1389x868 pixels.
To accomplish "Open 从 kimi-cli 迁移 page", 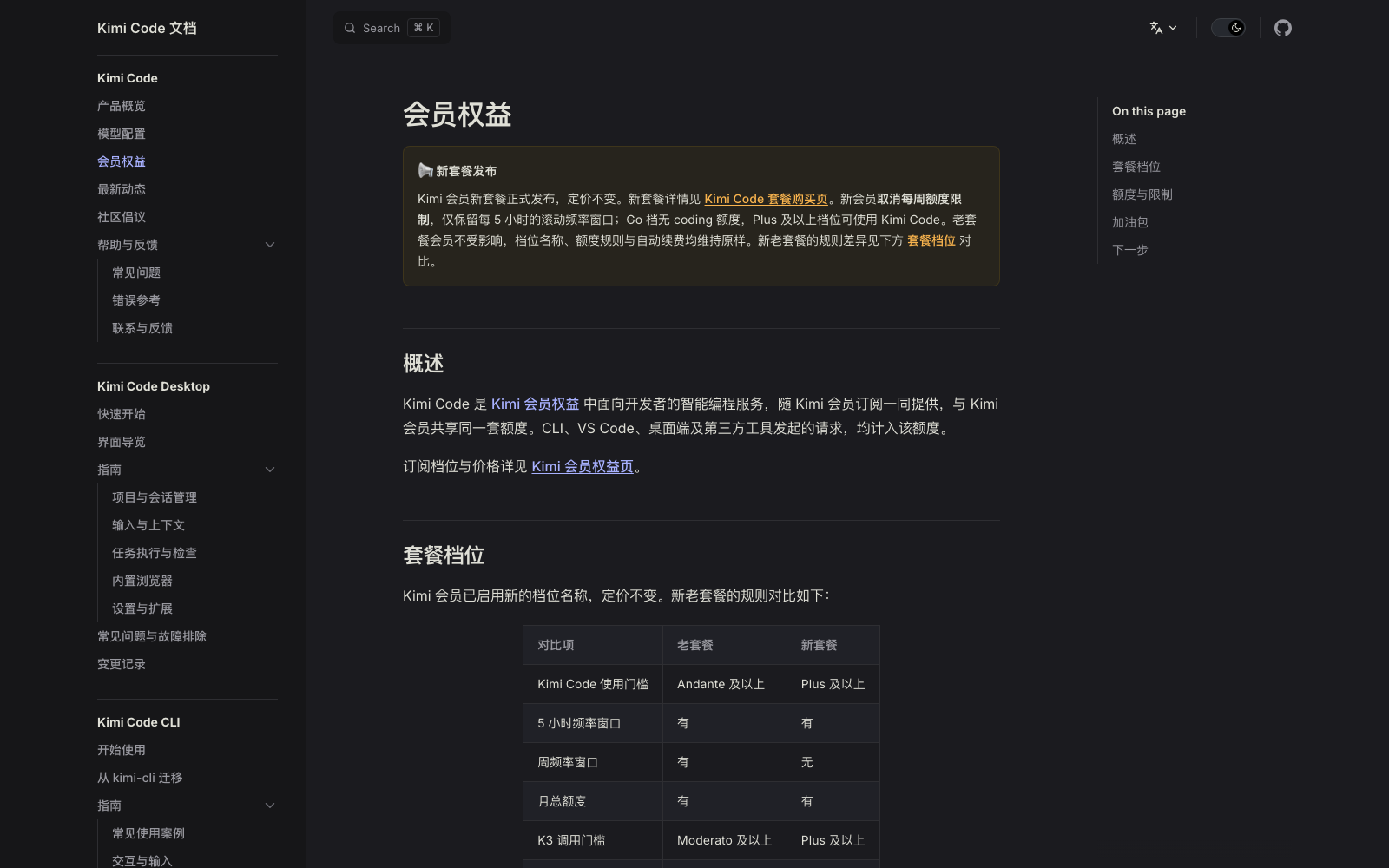I will 140,778.
